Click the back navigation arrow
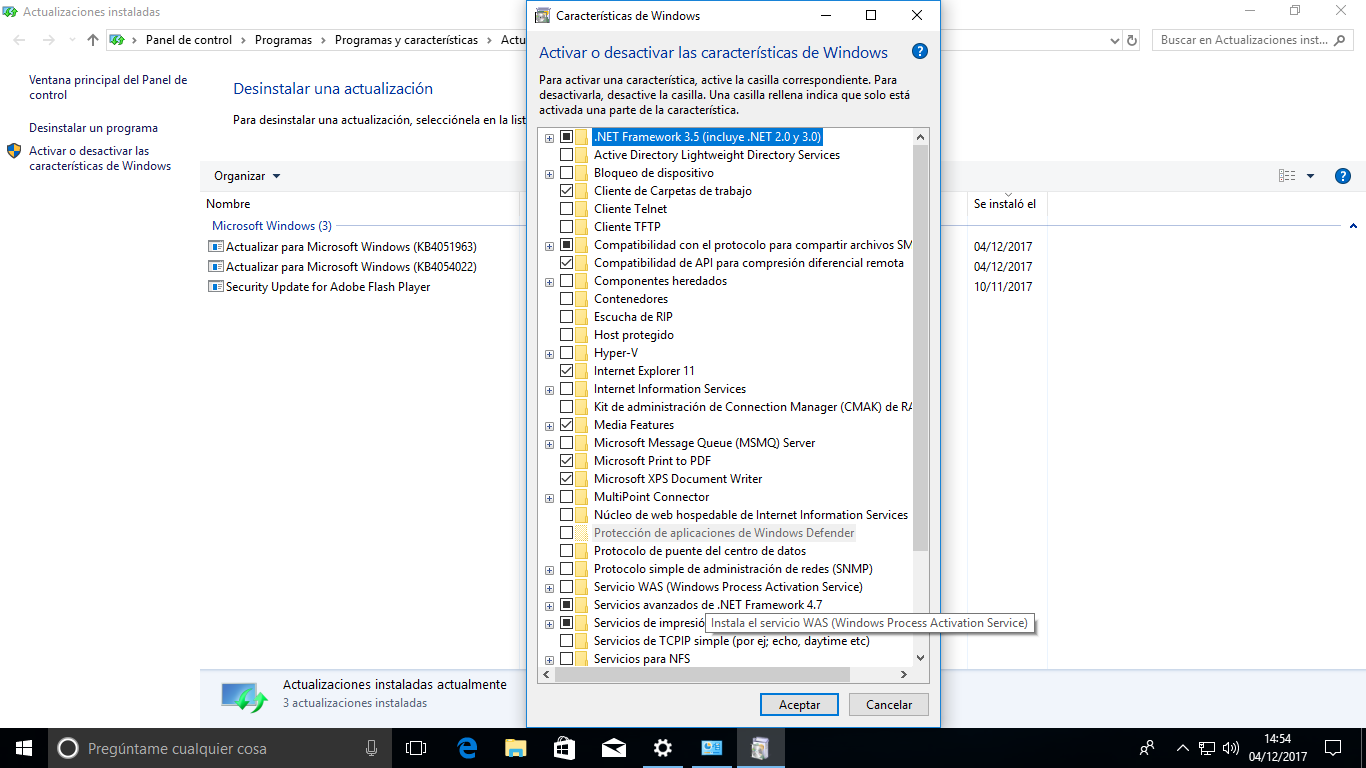1366x768 pixels. point(20,40)
